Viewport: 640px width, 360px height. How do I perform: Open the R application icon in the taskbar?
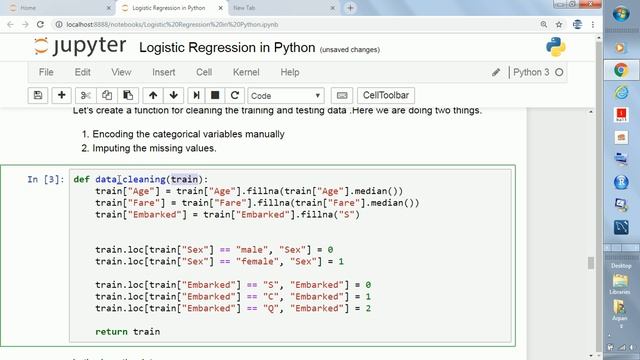click(621, 182)
